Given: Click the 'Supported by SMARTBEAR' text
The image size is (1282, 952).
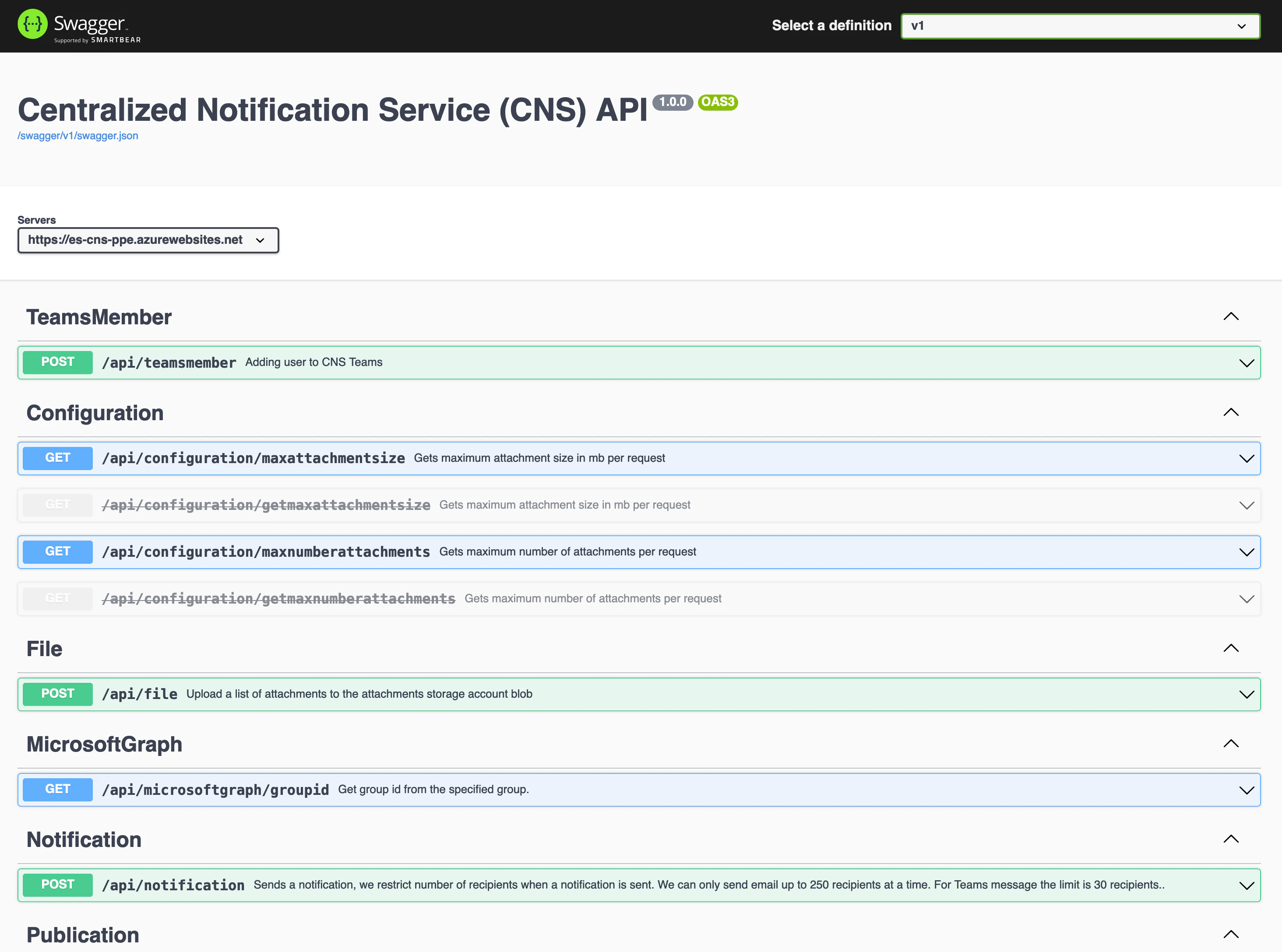Looking at the screenshot, I should (97, 40).
